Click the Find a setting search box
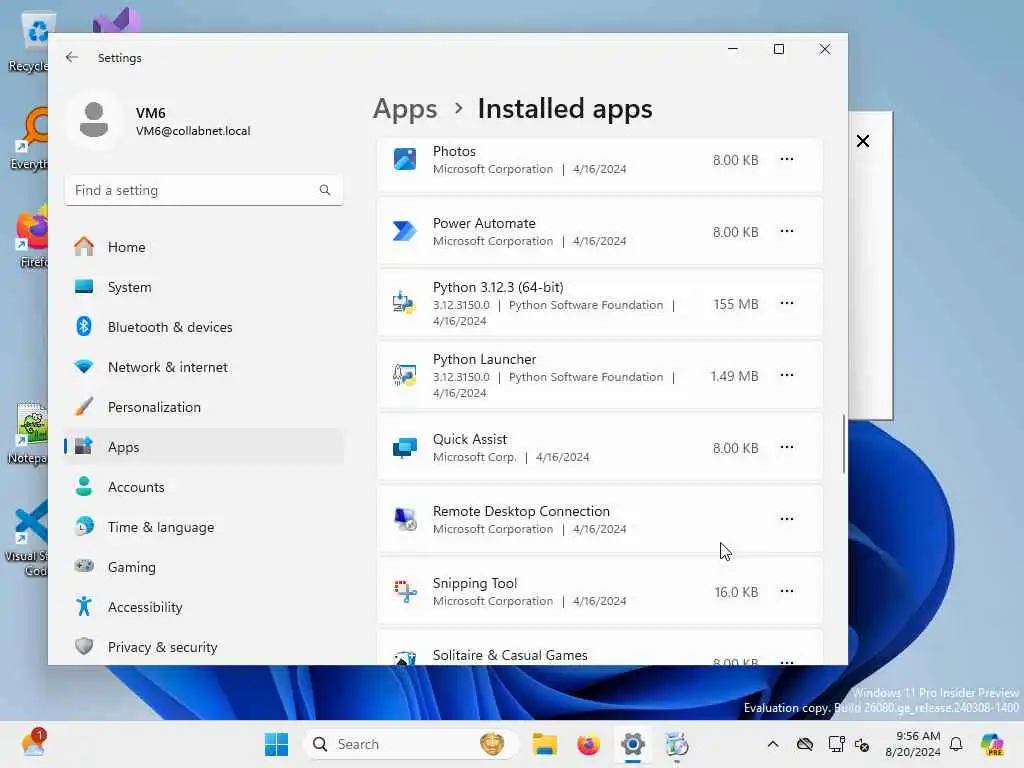Screen dimensions: 1024x768 tap(204, 190)
